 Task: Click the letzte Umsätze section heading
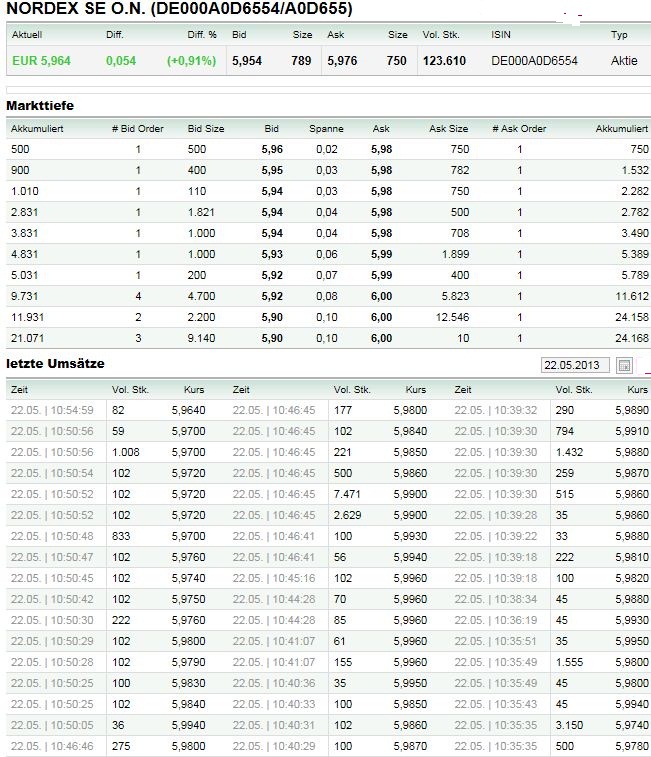[55, 364]
